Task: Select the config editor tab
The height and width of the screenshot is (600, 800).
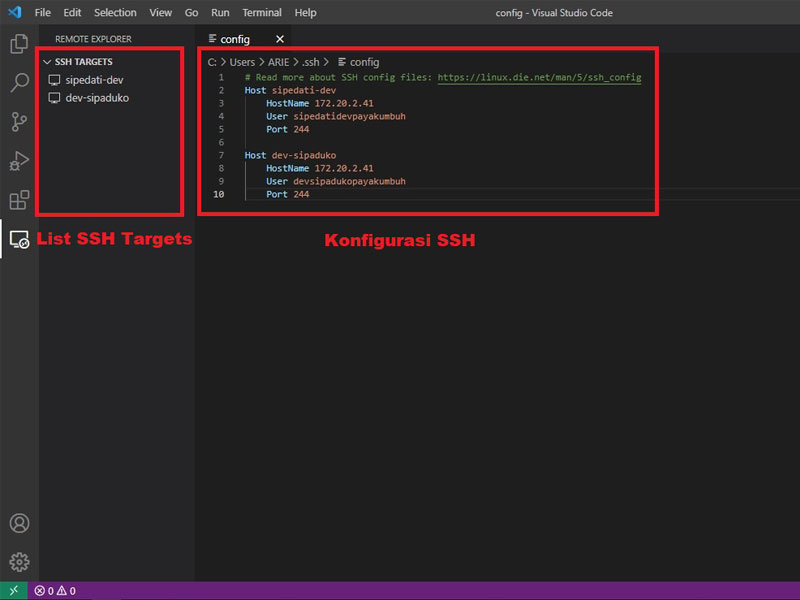Action: point(243,39)
